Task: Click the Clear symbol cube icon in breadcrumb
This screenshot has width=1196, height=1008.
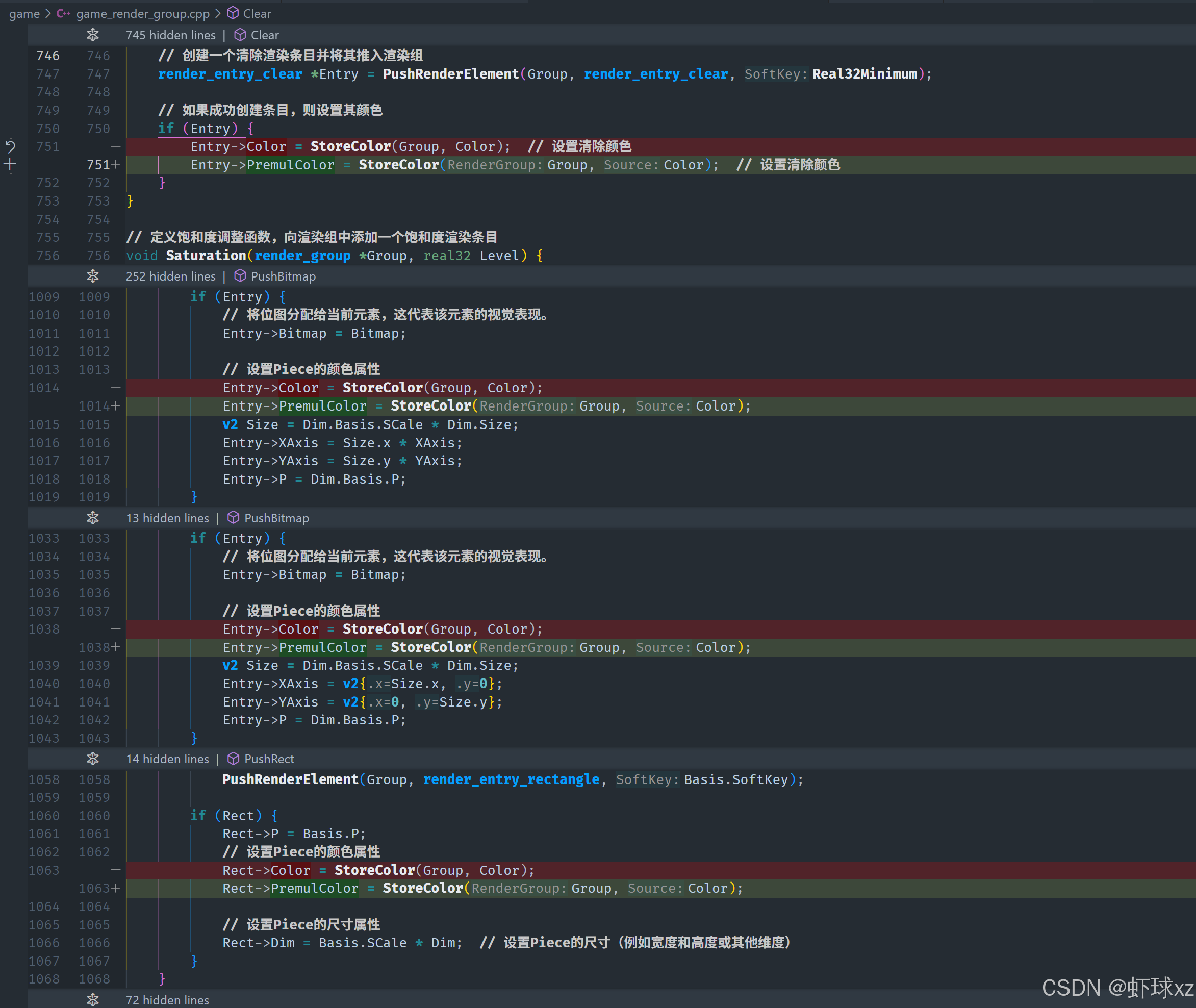Action: 233,13
